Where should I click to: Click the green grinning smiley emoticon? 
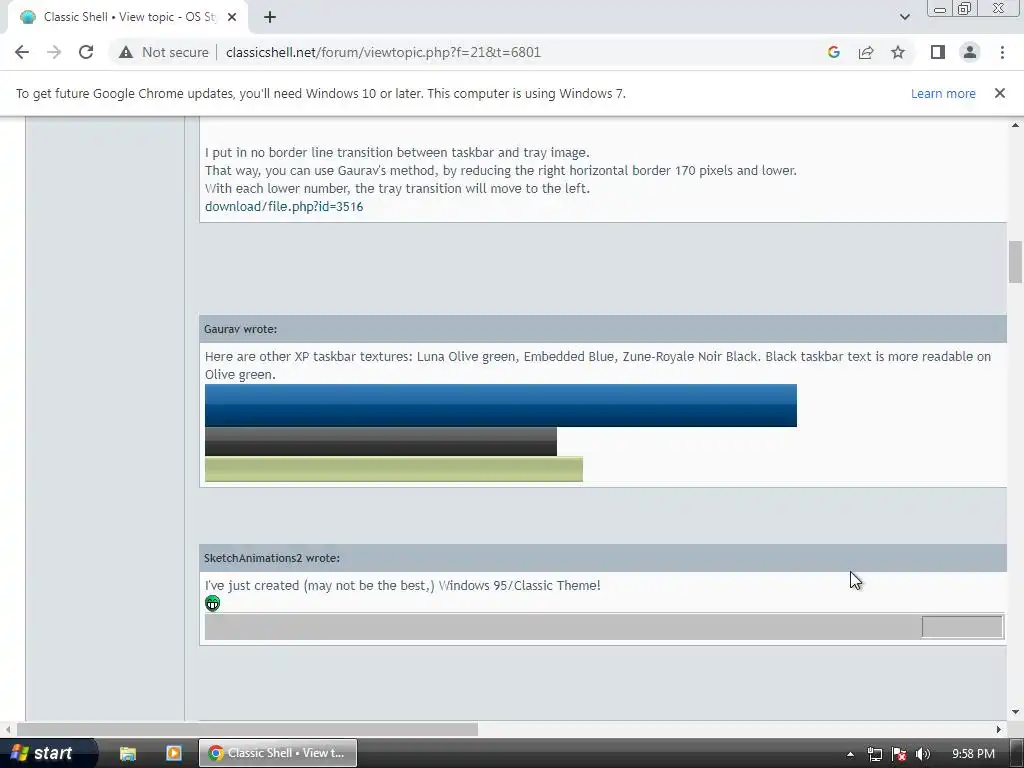point(212,603)
